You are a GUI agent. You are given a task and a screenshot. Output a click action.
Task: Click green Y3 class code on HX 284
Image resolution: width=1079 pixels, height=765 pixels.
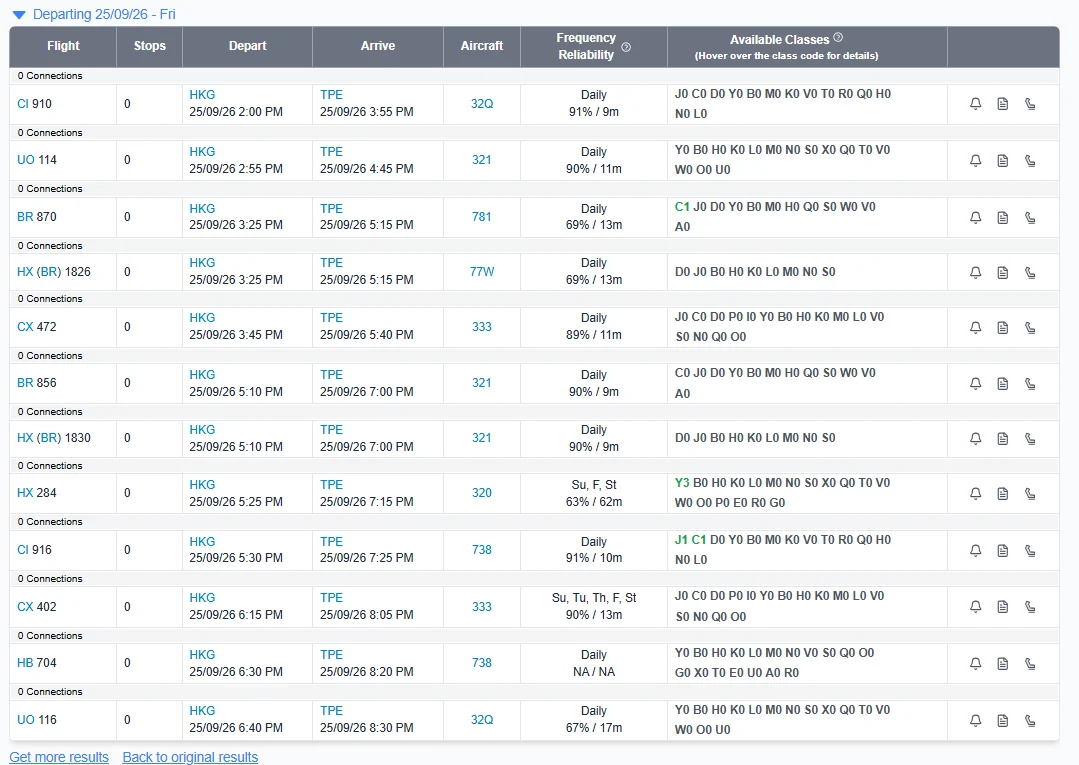(682, 483)
